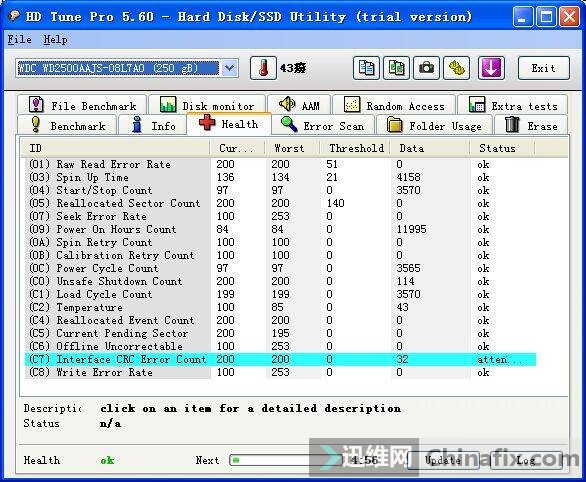Viewport: 586px width, 482px height.
Task: Click the Log button
Action: (x=525, y=460)
